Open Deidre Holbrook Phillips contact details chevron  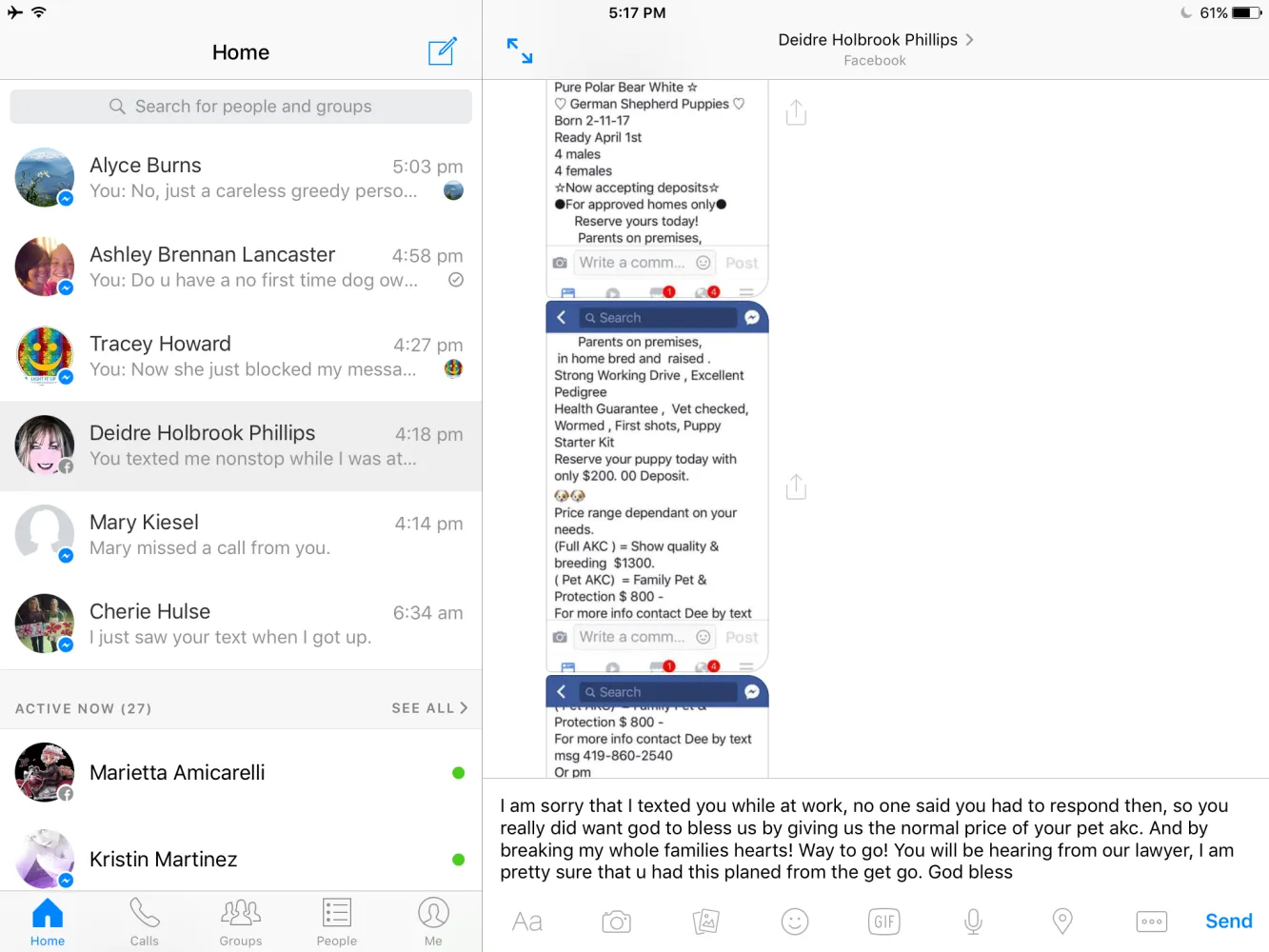tap(969, 40)
